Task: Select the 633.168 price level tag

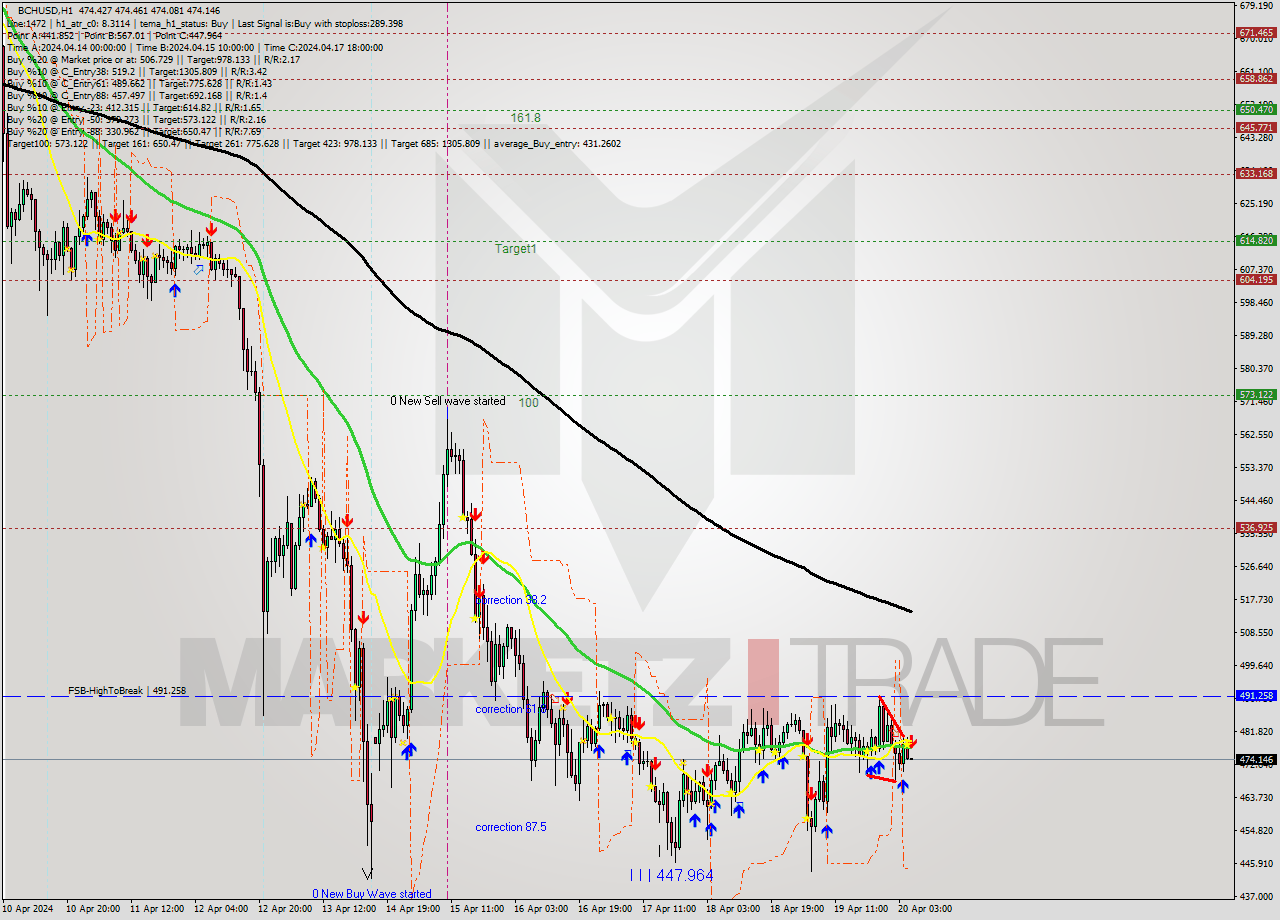Action: 1255,173
